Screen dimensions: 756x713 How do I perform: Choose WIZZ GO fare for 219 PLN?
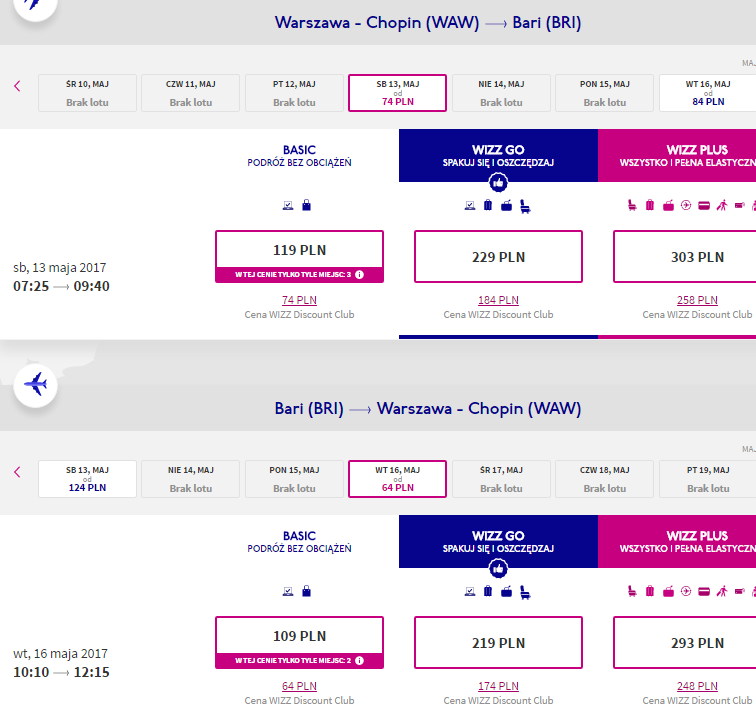[x=498, y=642]
